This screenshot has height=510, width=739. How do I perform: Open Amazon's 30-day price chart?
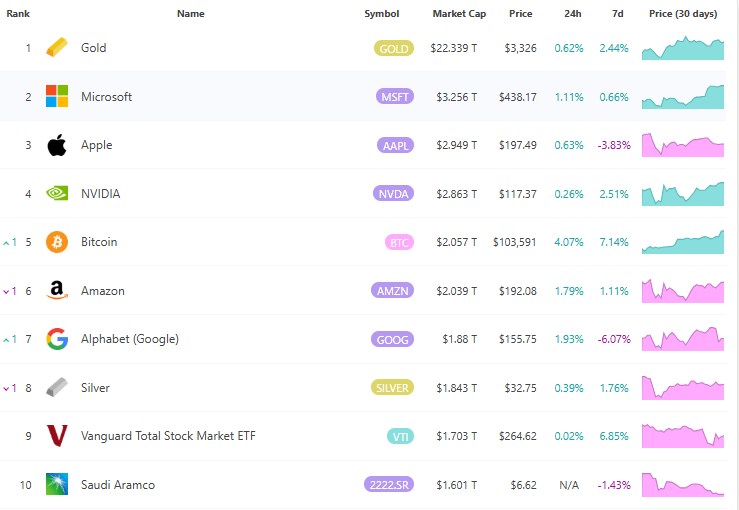point(682,291)
